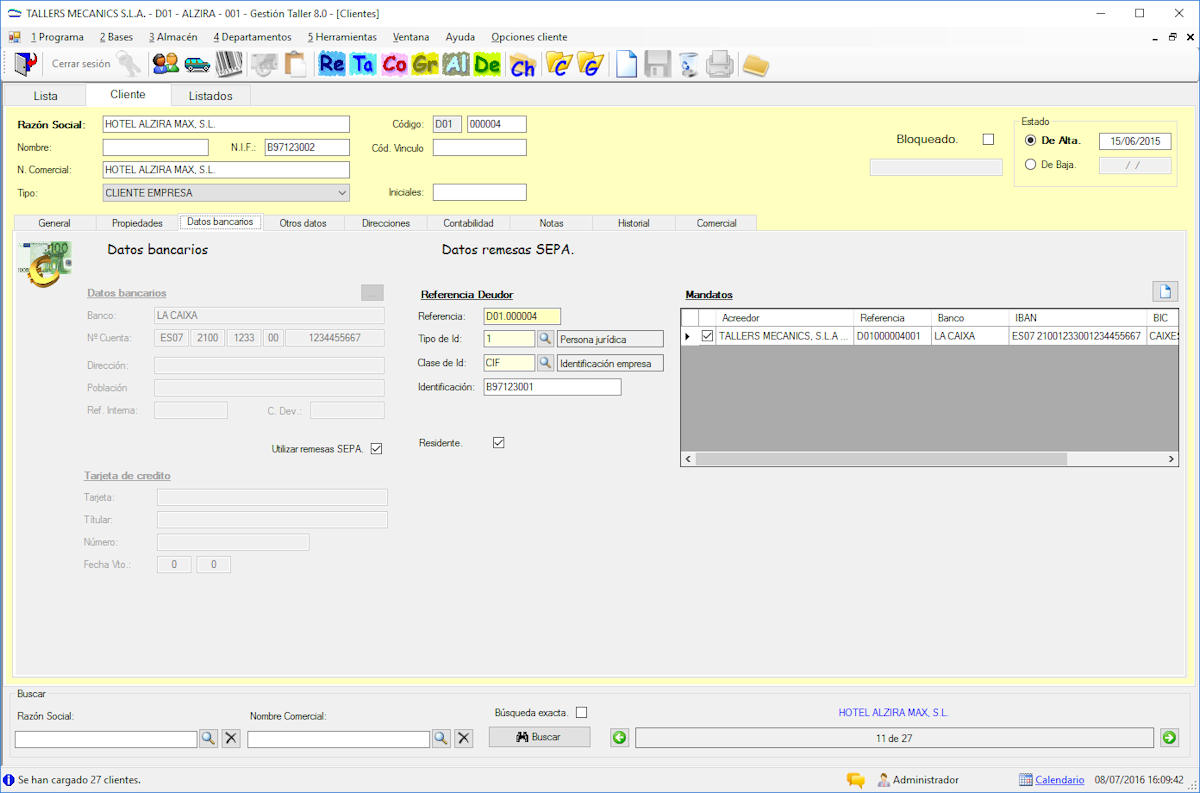Image resolution: width=1200 pixels, height=793 pixels.
Task: Search by Nombre Comercial magnifier icon
Action: 441,738
